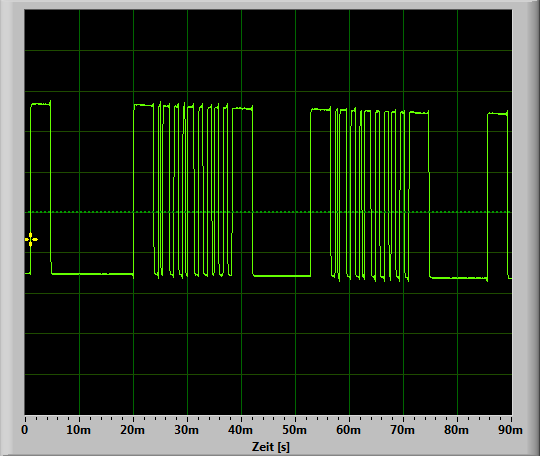The width and height of the screenshot is (540, 456).
Task: Click the Zeit [s] axis title
Action: coord(271,447)
